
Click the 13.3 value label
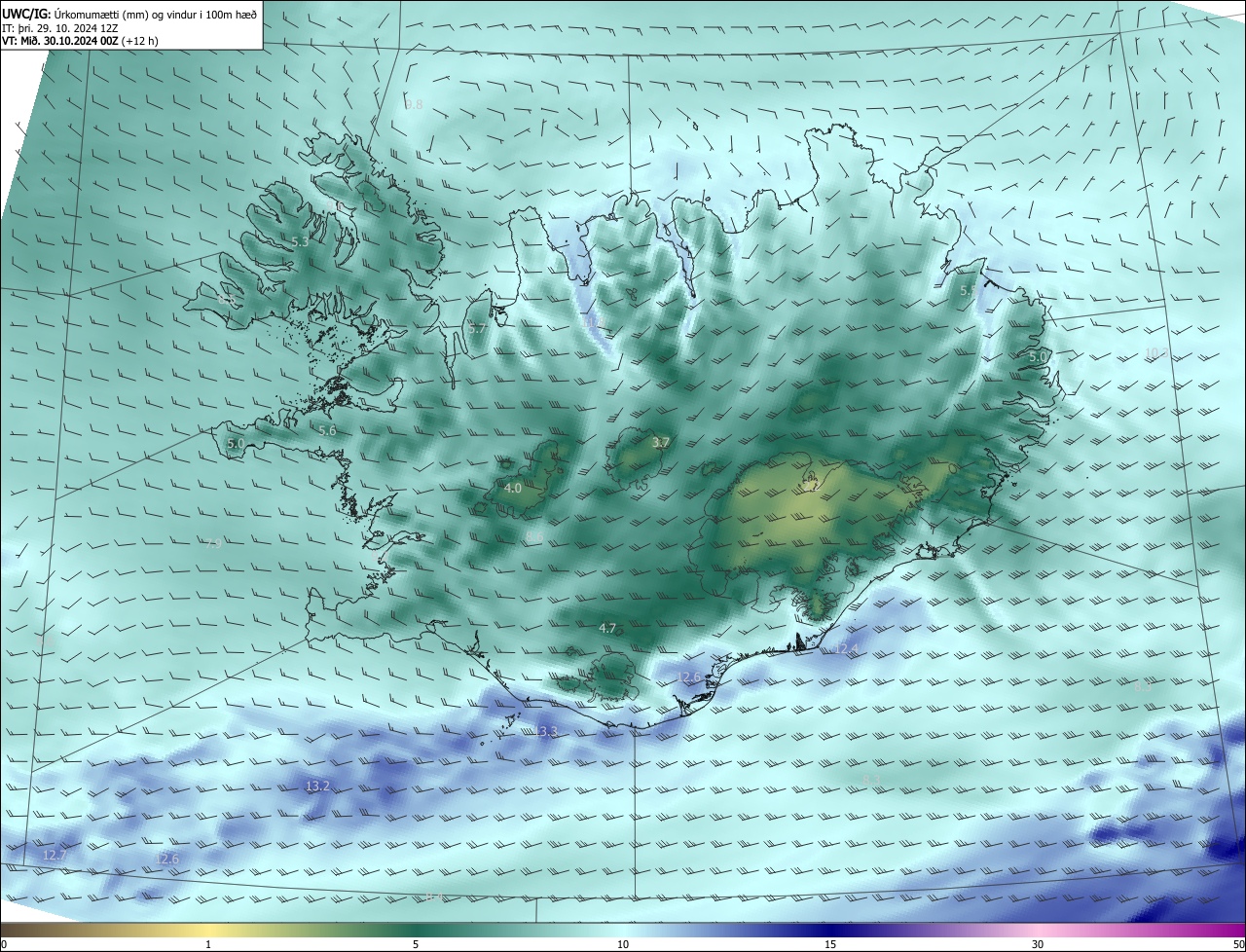pyautogui.click(x=547, y=731)
